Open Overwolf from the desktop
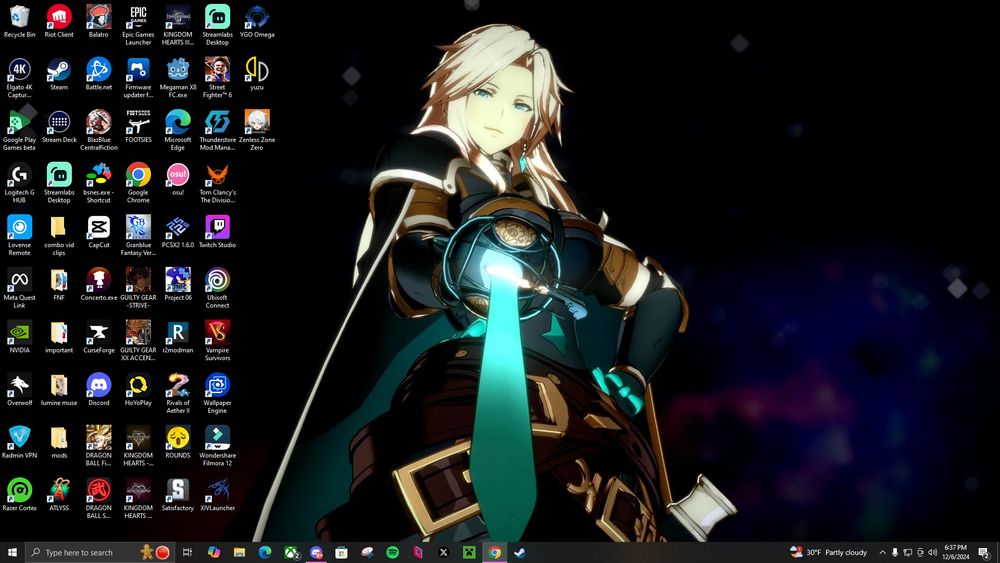Viewport: 1000px width, 563px height. click(x=19, y=390)
